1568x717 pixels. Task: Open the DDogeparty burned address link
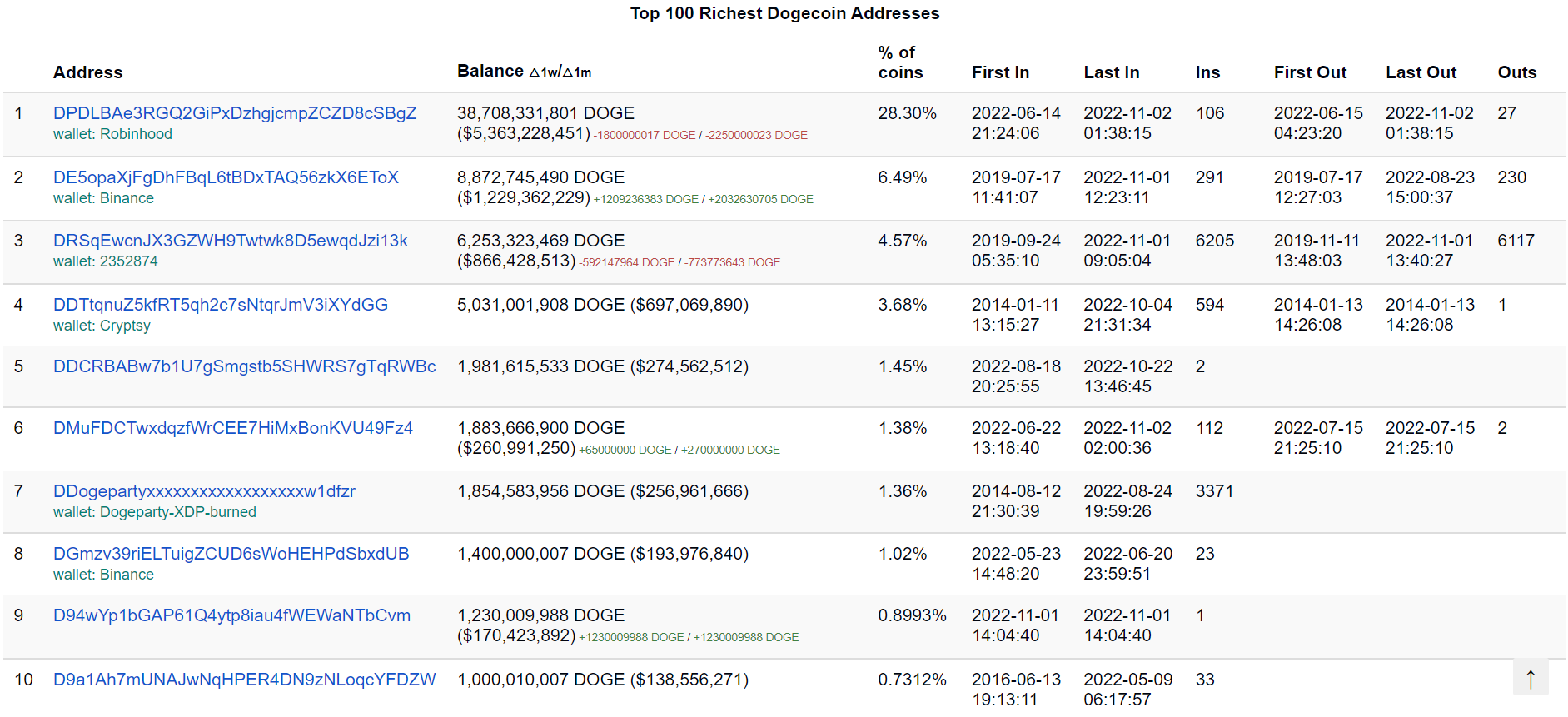[204, 491]
